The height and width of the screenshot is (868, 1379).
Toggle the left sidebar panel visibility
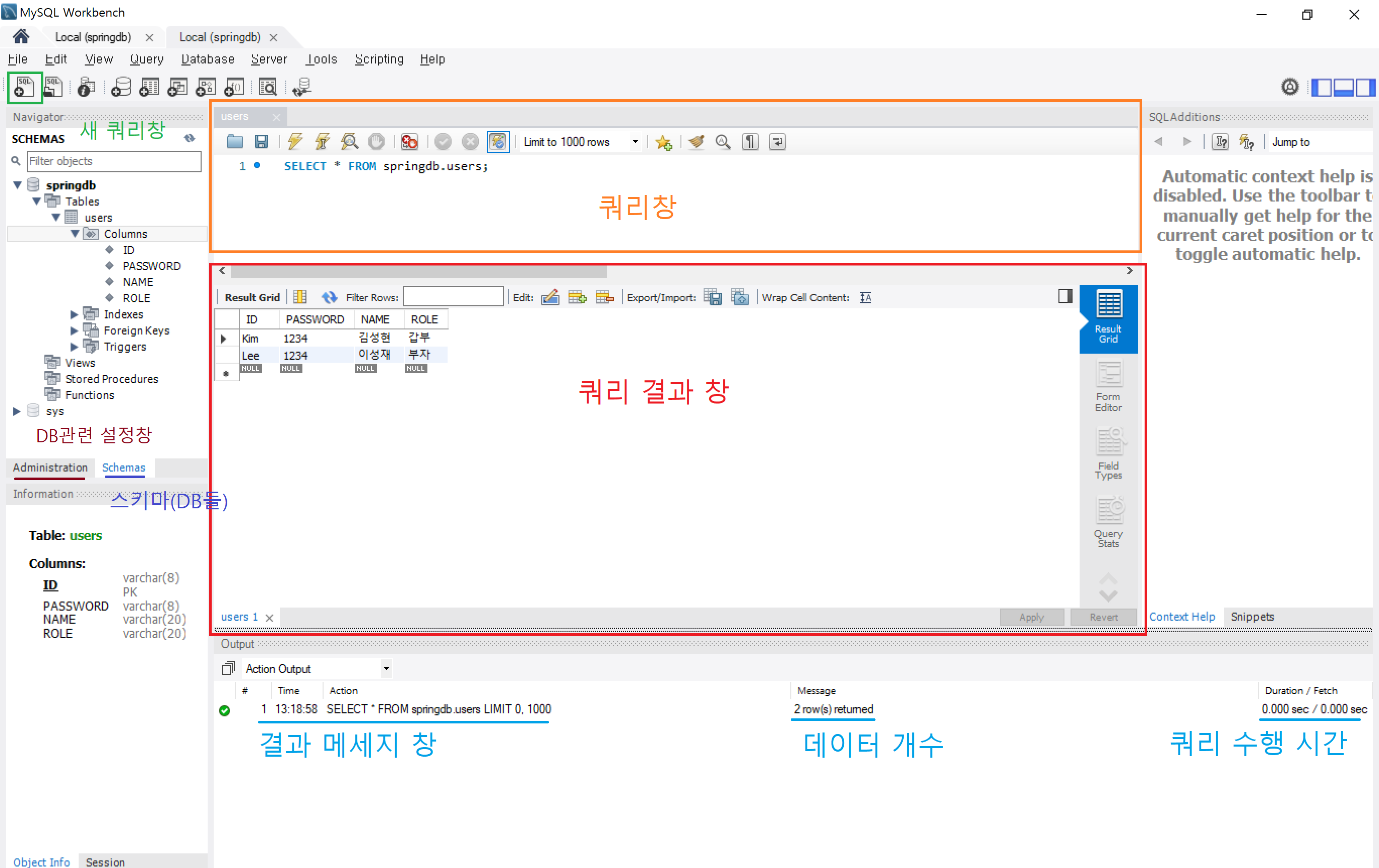pyautogui.click(x=1321, y=87)
